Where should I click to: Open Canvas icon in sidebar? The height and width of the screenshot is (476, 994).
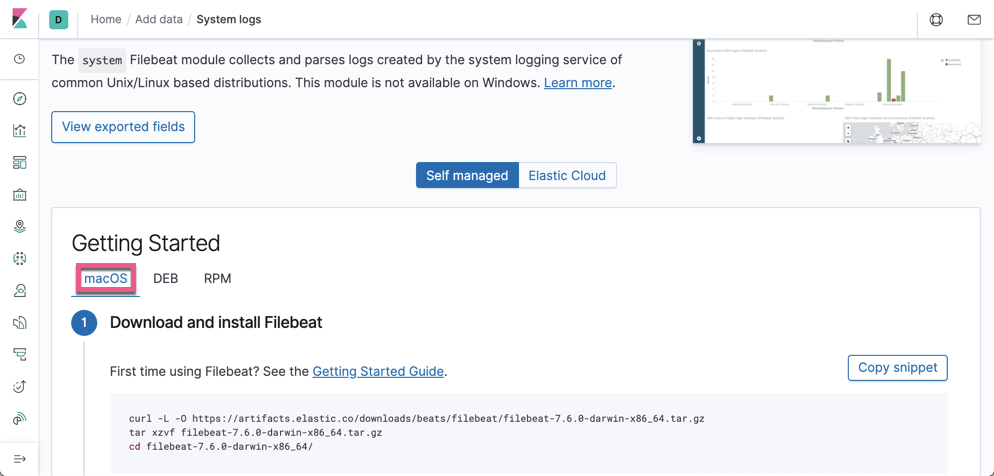tap(20, 195)
